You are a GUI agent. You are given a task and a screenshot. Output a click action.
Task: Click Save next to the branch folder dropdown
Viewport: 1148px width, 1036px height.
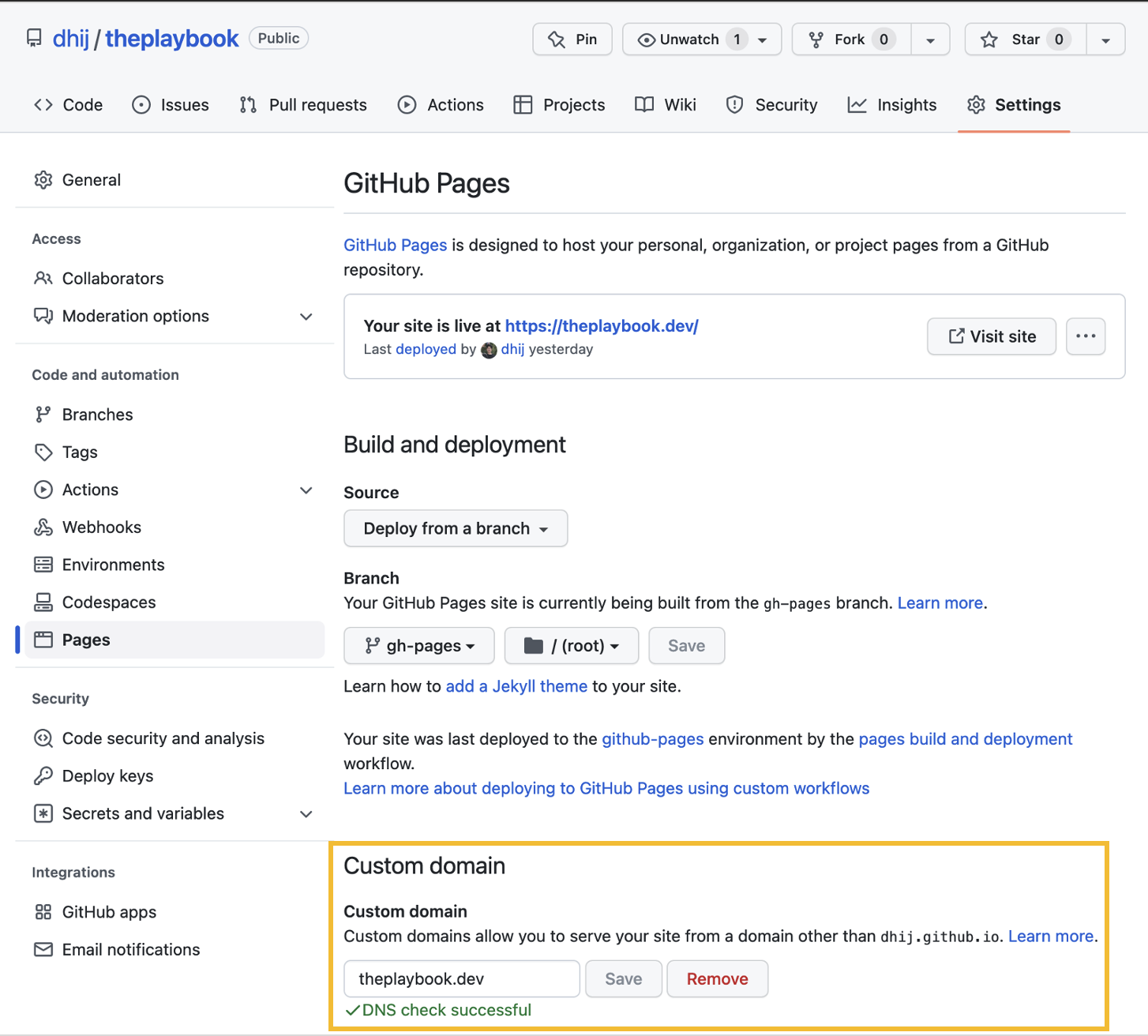coord(687,646)
